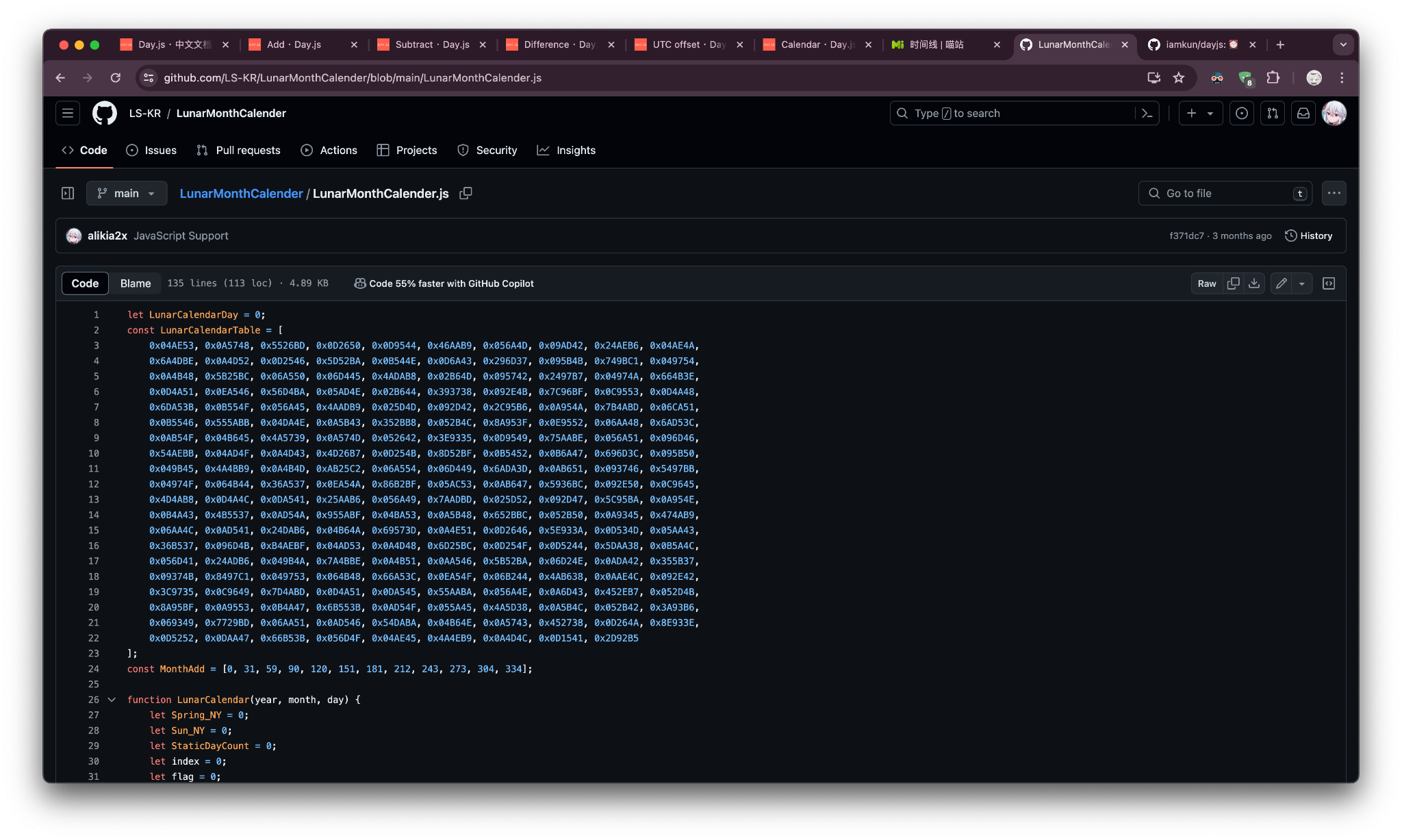
Task: Click the Raw button
Action: pos(1207,283)
